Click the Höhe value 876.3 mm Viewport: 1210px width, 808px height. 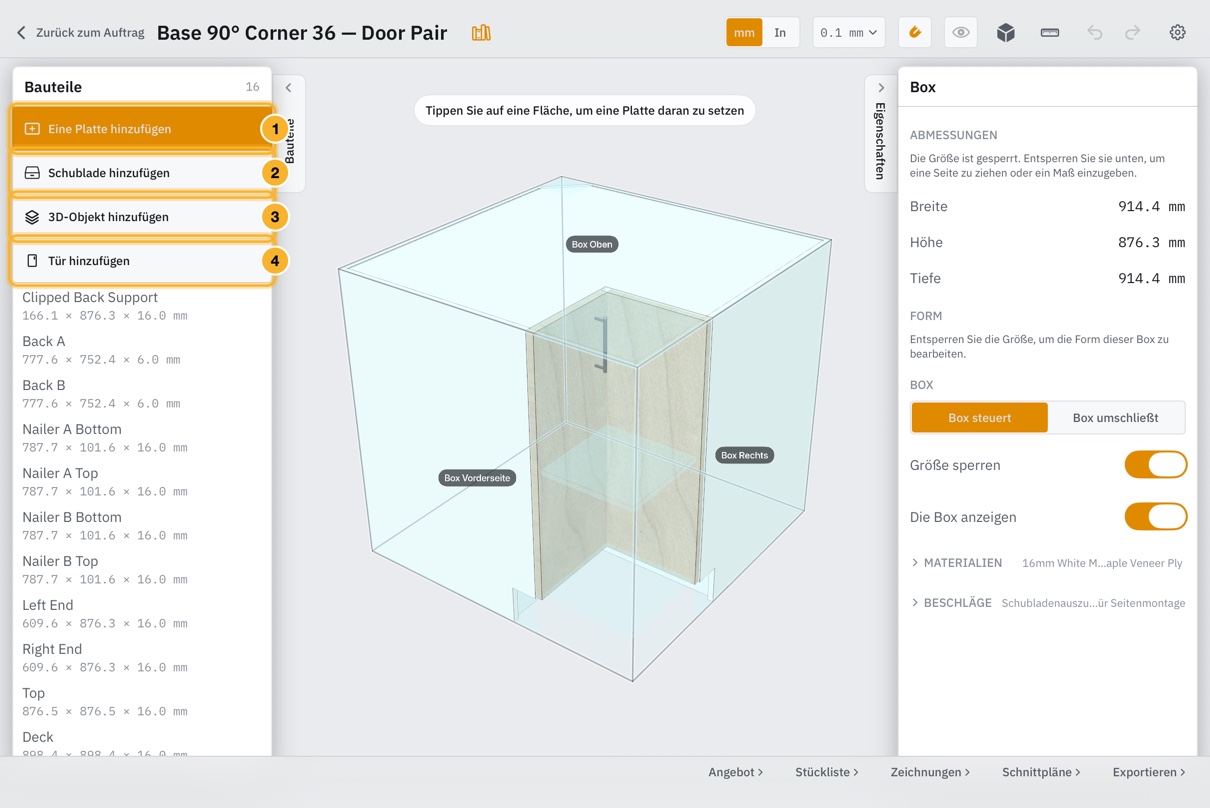(1151, 243)
